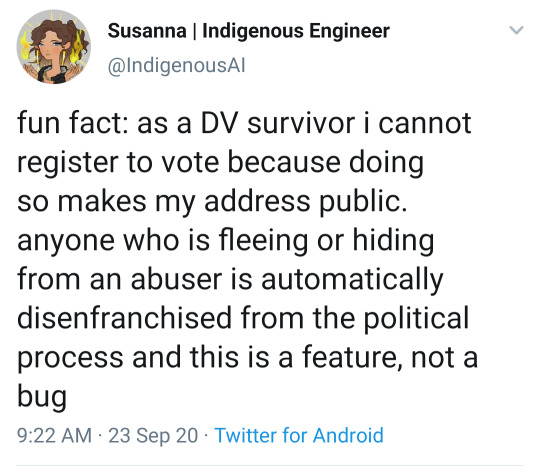Open the @IndigenousAI handle link
The height and width of the screenshot is (475, 540).
click(x=176, y=65)
